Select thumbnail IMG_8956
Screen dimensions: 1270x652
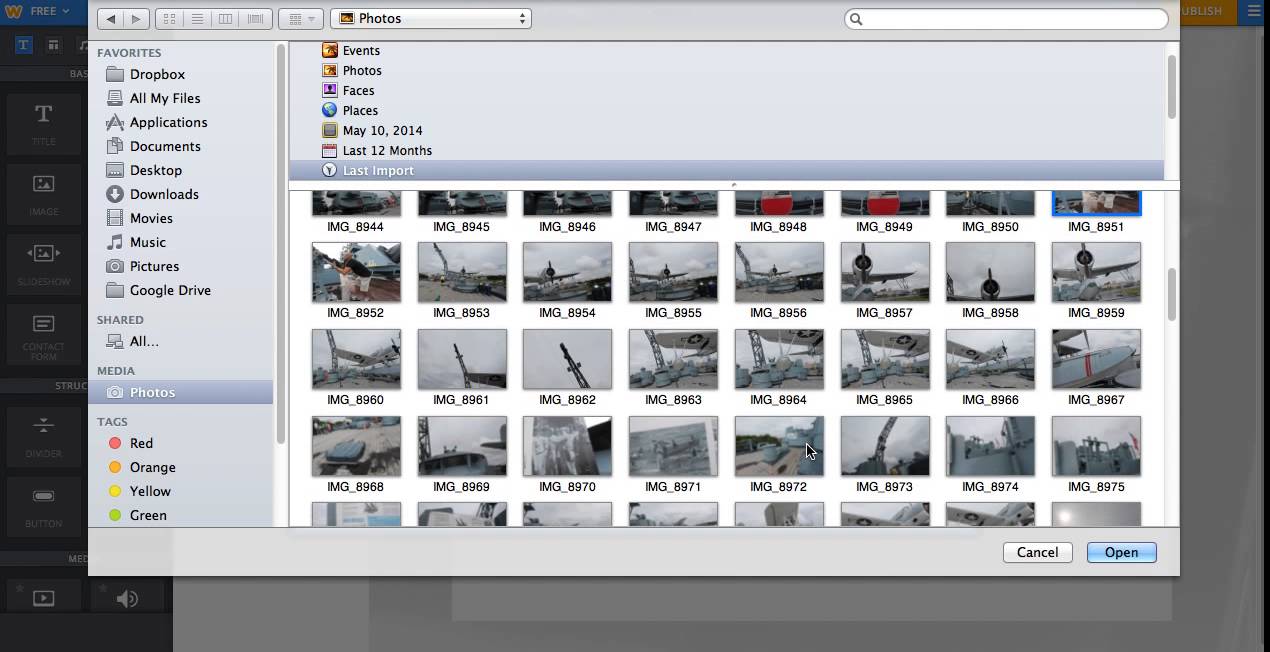779,272
